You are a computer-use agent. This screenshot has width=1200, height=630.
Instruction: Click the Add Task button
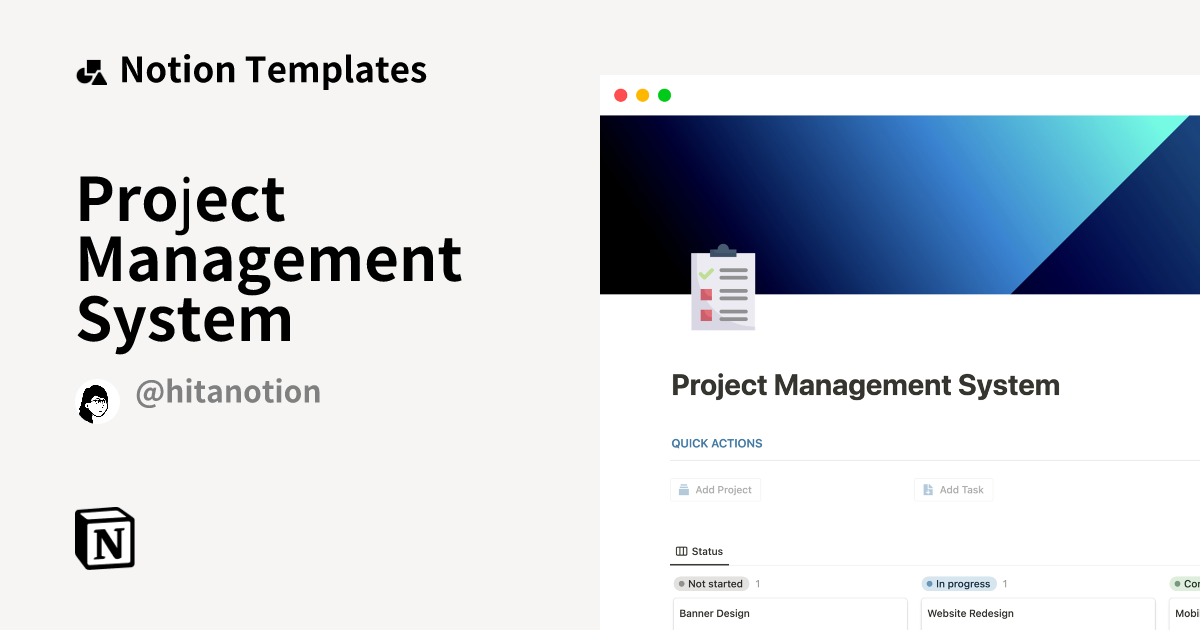point(953,489)
